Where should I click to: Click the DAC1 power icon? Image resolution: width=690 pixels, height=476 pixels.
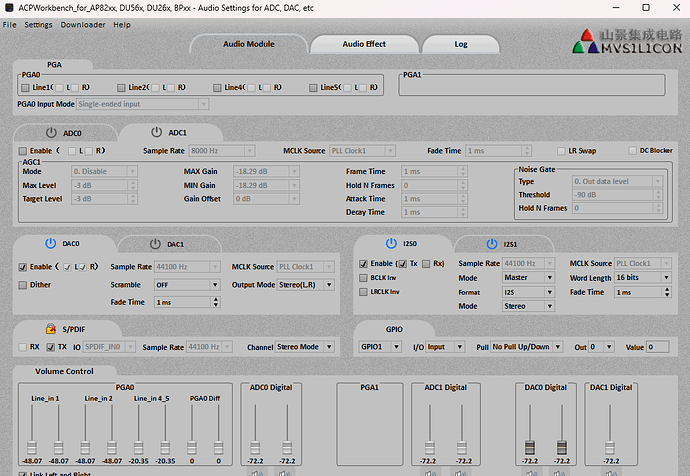tap(153, 243)
